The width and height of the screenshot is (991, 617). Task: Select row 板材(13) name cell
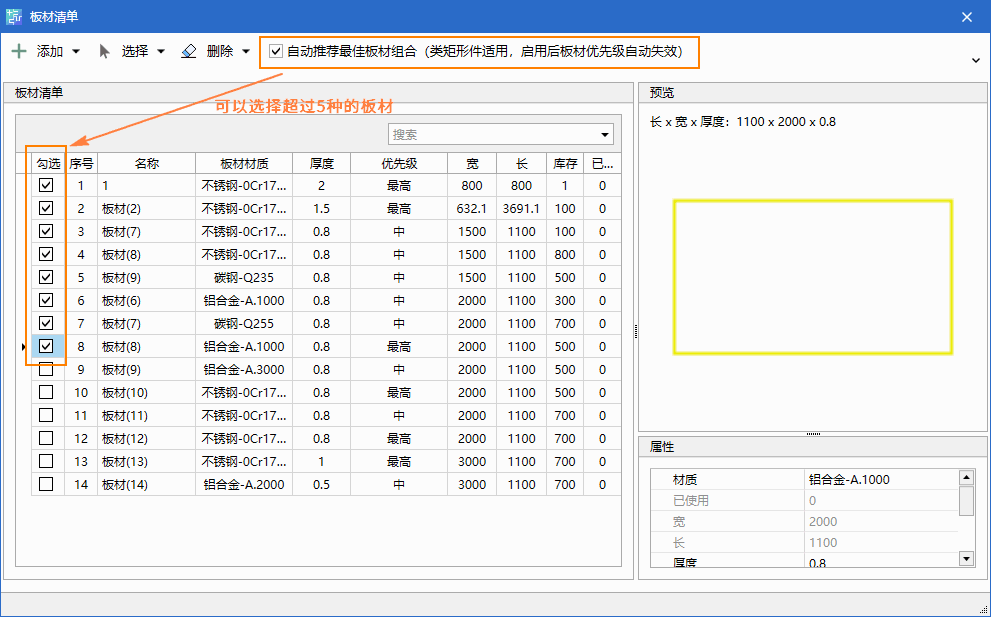(x=146, y=461)
